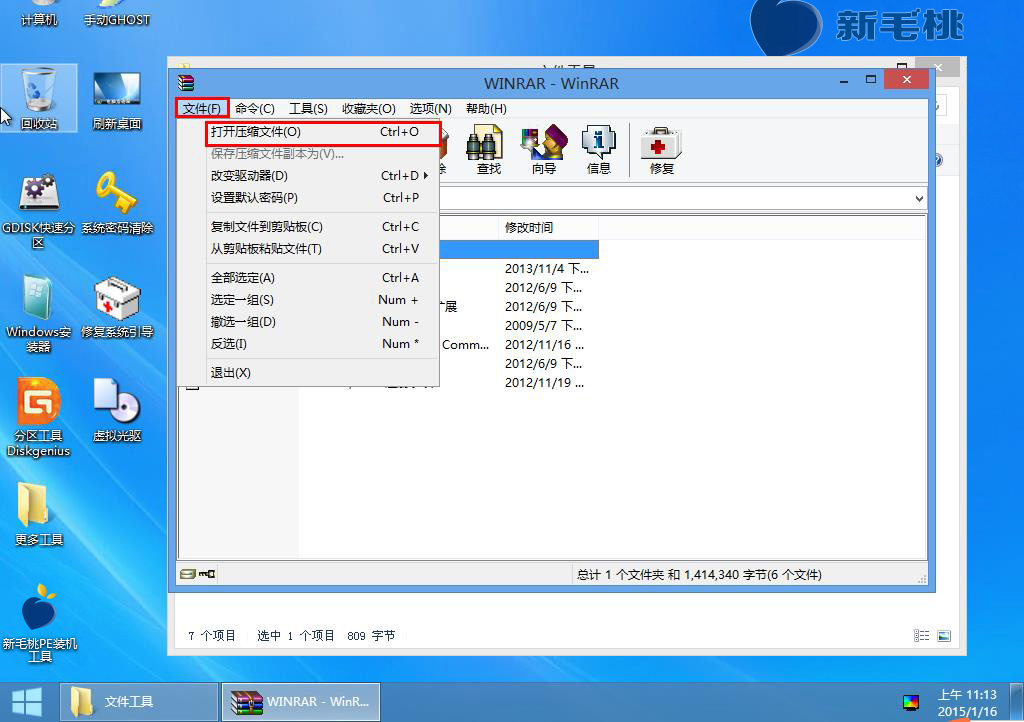This screenshot has width=1024, height=722.
Task: Select the Windows安装器 desktop icon
Action: point(39,314)
